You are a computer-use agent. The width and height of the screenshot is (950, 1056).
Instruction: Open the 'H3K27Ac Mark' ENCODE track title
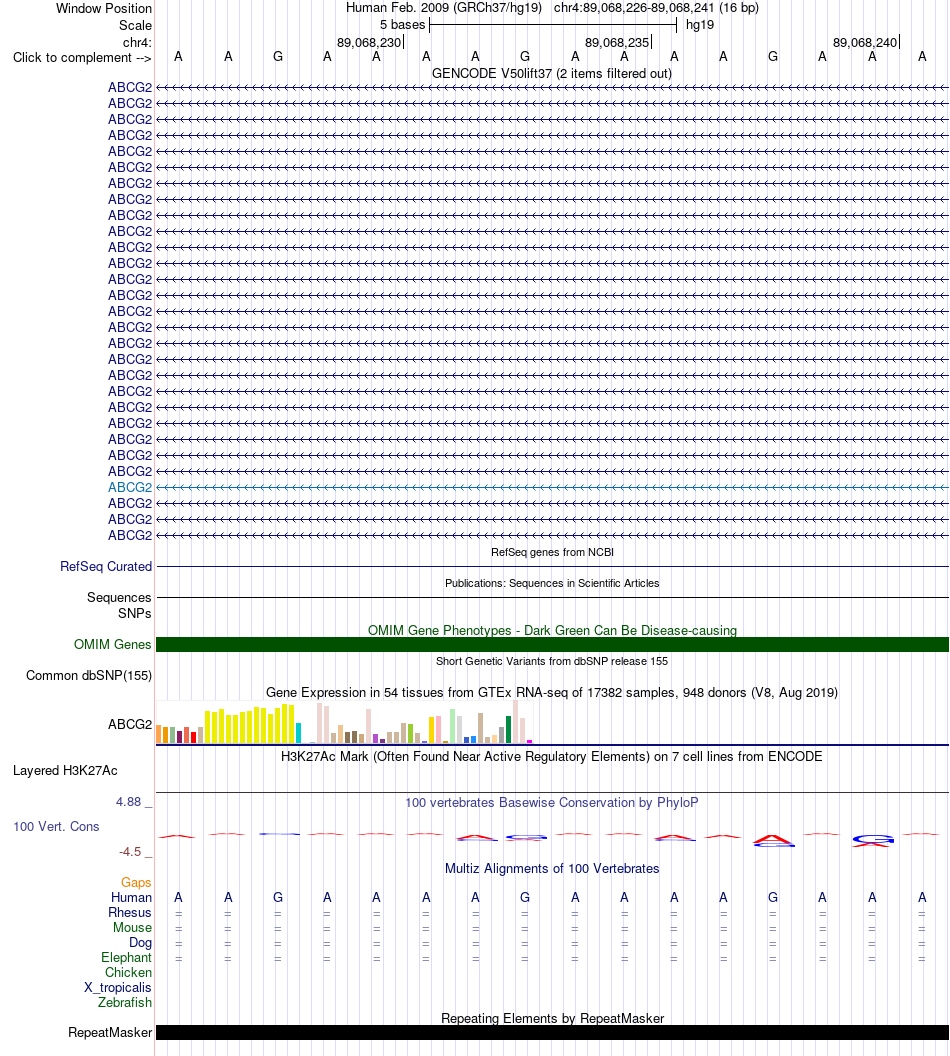pos(551,756)
